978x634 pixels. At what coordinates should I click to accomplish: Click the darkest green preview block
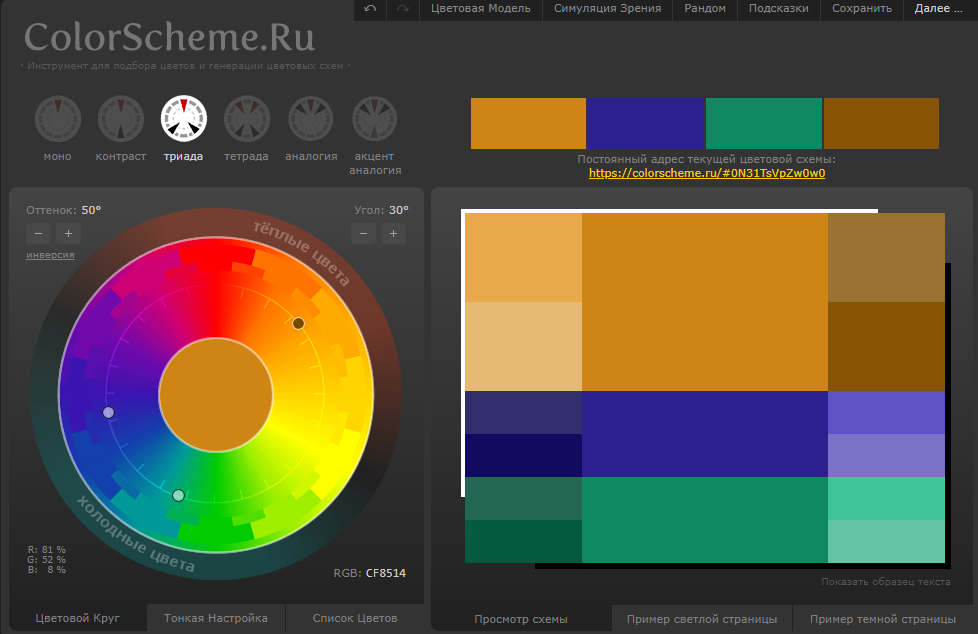point(523,541)
